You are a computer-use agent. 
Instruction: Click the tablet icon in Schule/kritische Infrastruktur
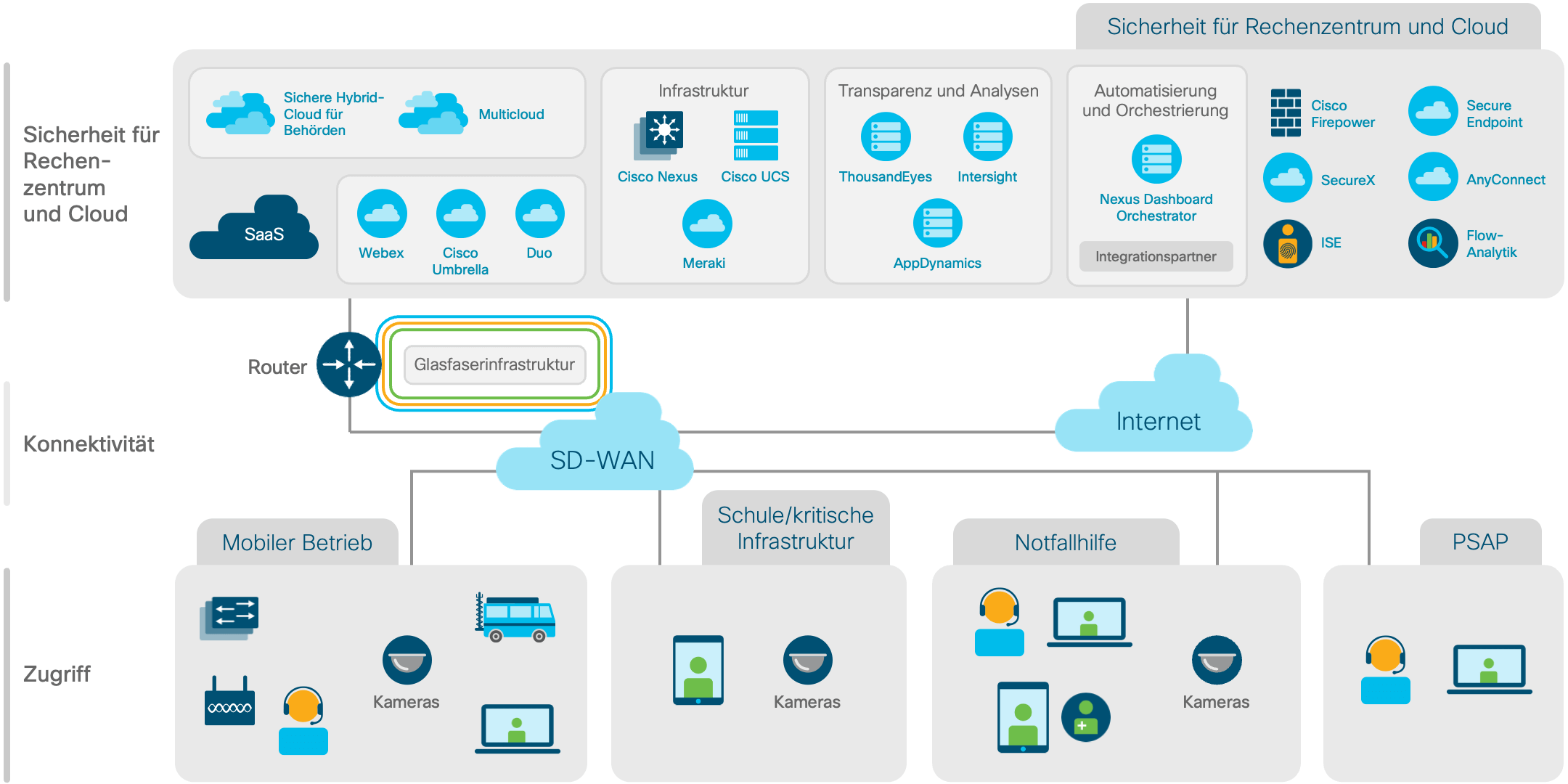tap(698, 670)
